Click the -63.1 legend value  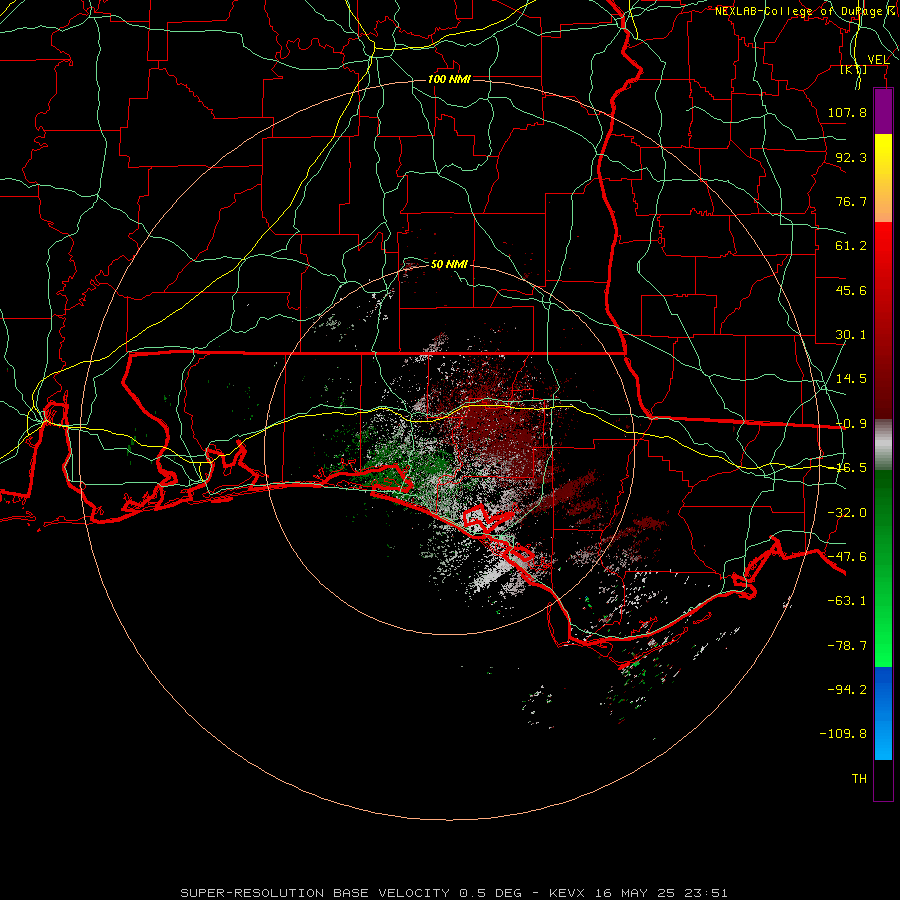(847, 601)
